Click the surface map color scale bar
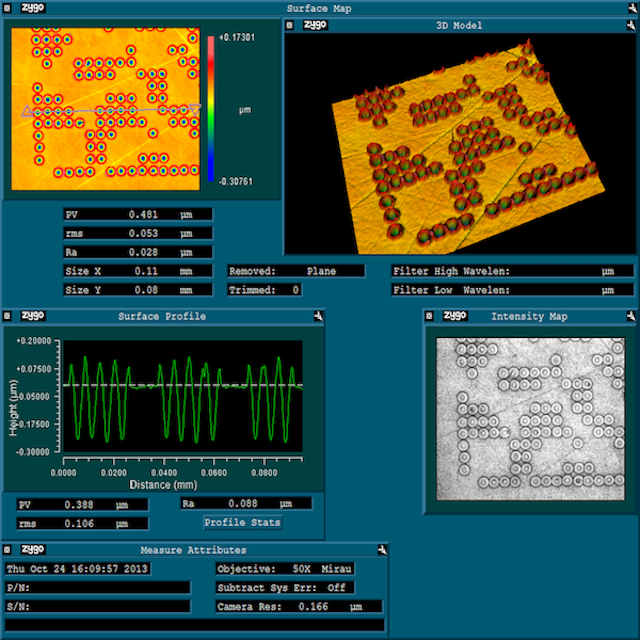 click(211, 109)
